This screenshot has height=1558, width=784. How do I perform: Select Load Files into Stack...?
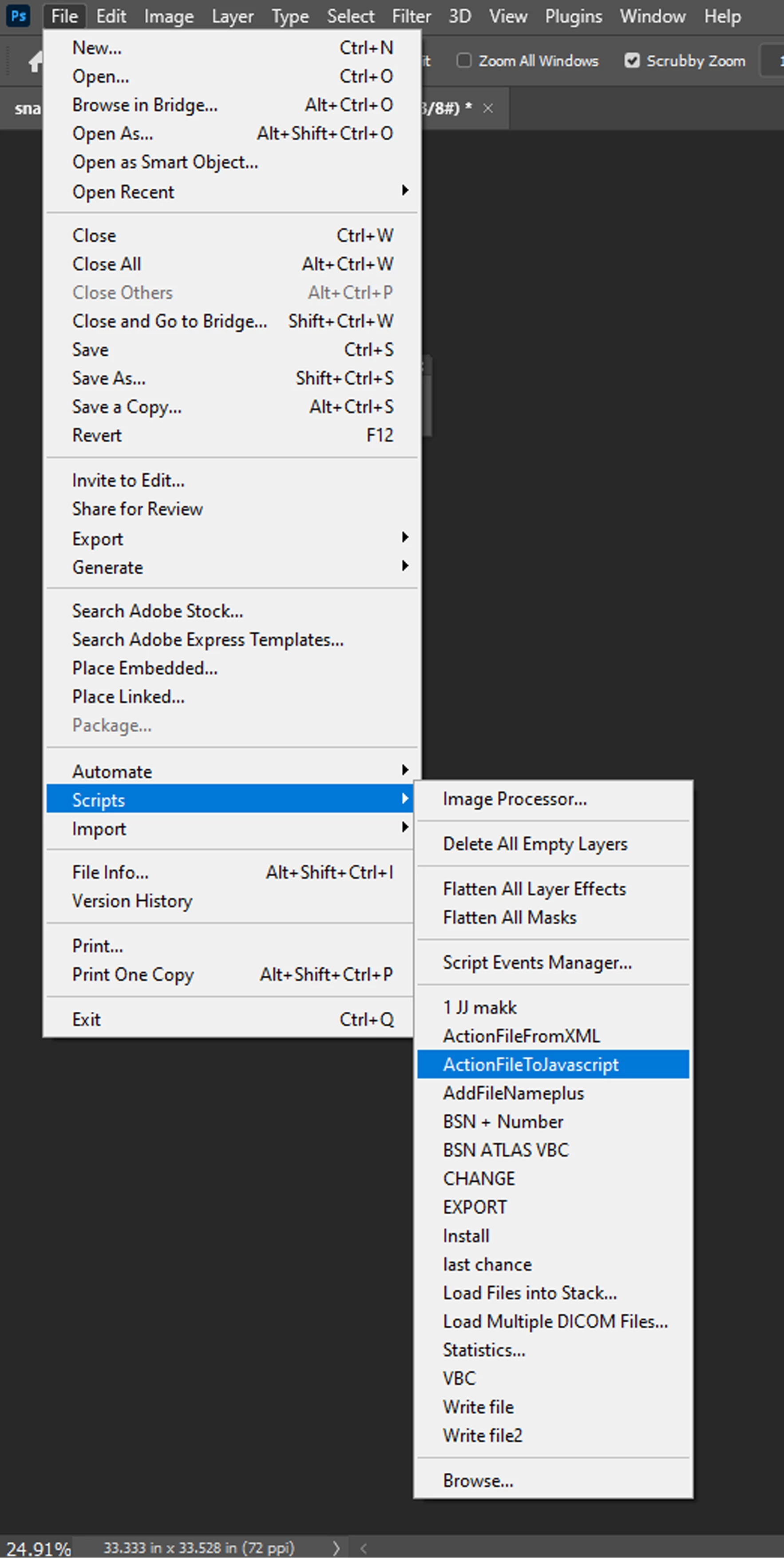(553, 1292)
